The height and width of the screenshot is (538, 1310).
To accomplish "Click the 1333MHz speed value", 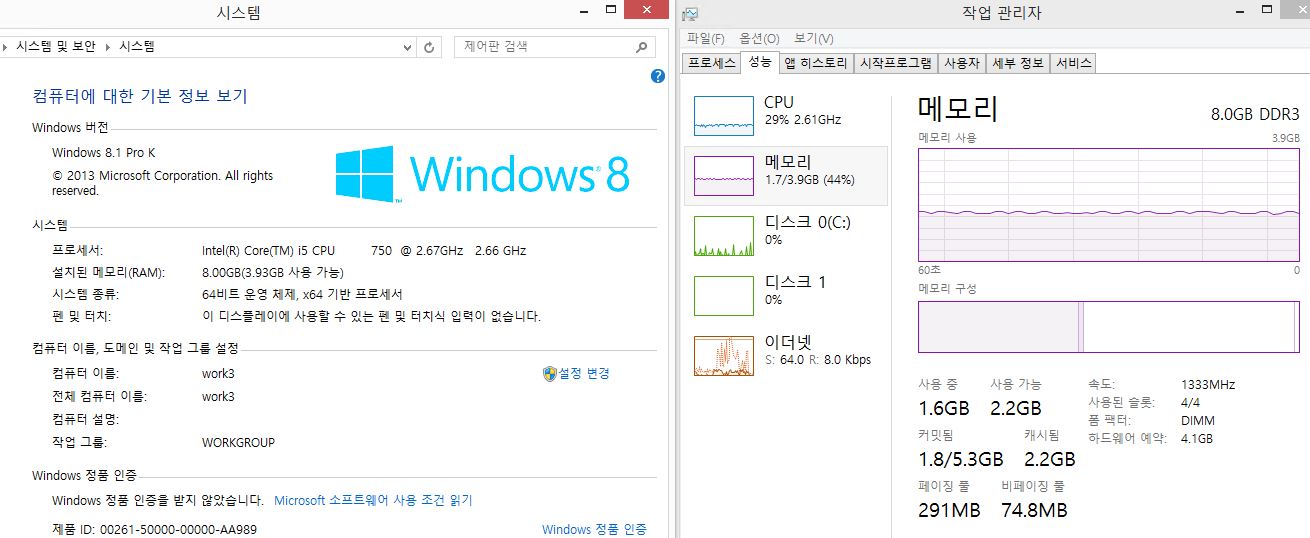I will (1208, 384).
